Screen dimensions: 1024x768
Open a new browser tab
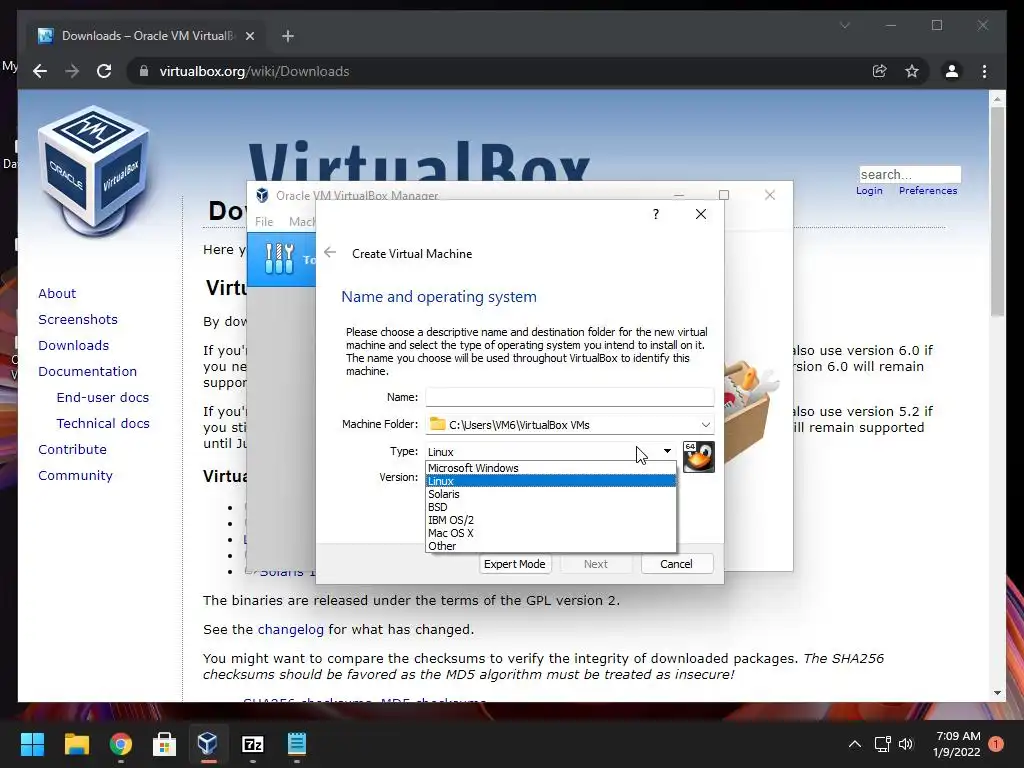(288, 36)
